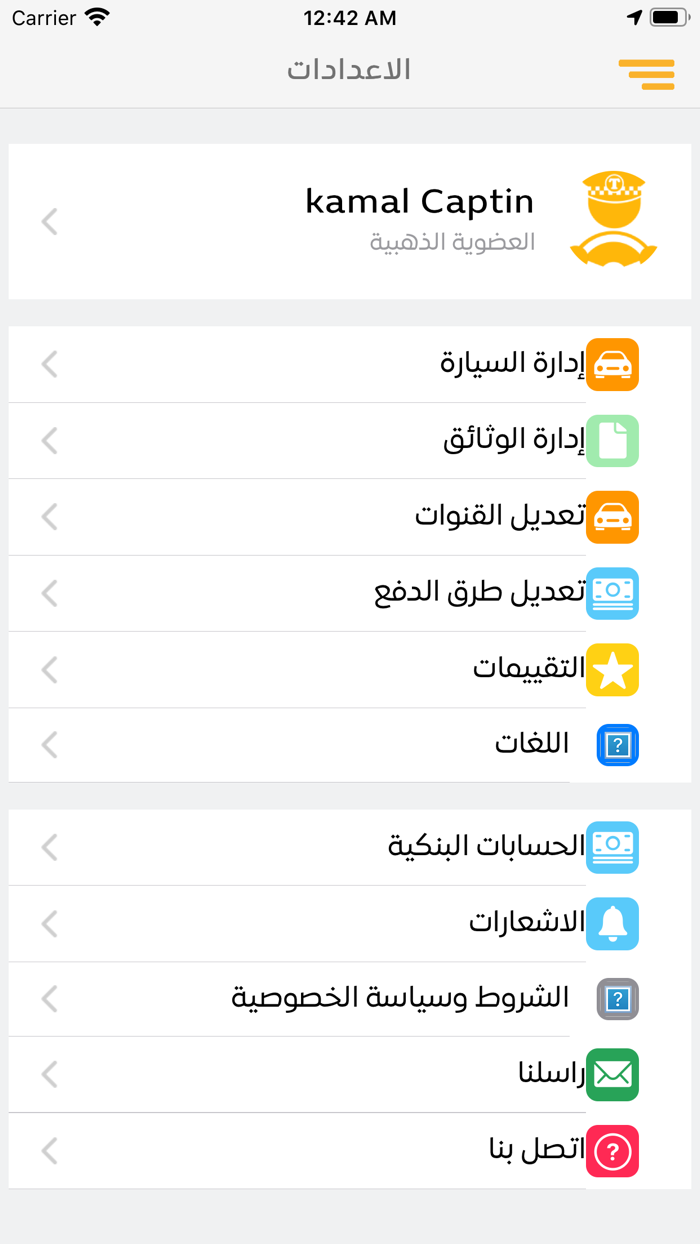Expand the الاشعارات row chevron

[x=50, y=923]
